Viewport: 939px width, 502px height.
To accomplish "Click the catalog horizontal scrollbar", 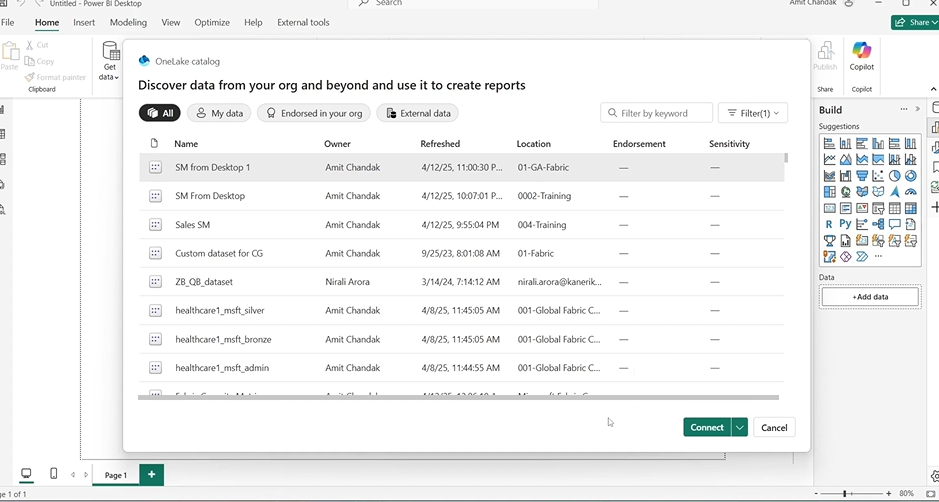I will [x=459, y=397].
